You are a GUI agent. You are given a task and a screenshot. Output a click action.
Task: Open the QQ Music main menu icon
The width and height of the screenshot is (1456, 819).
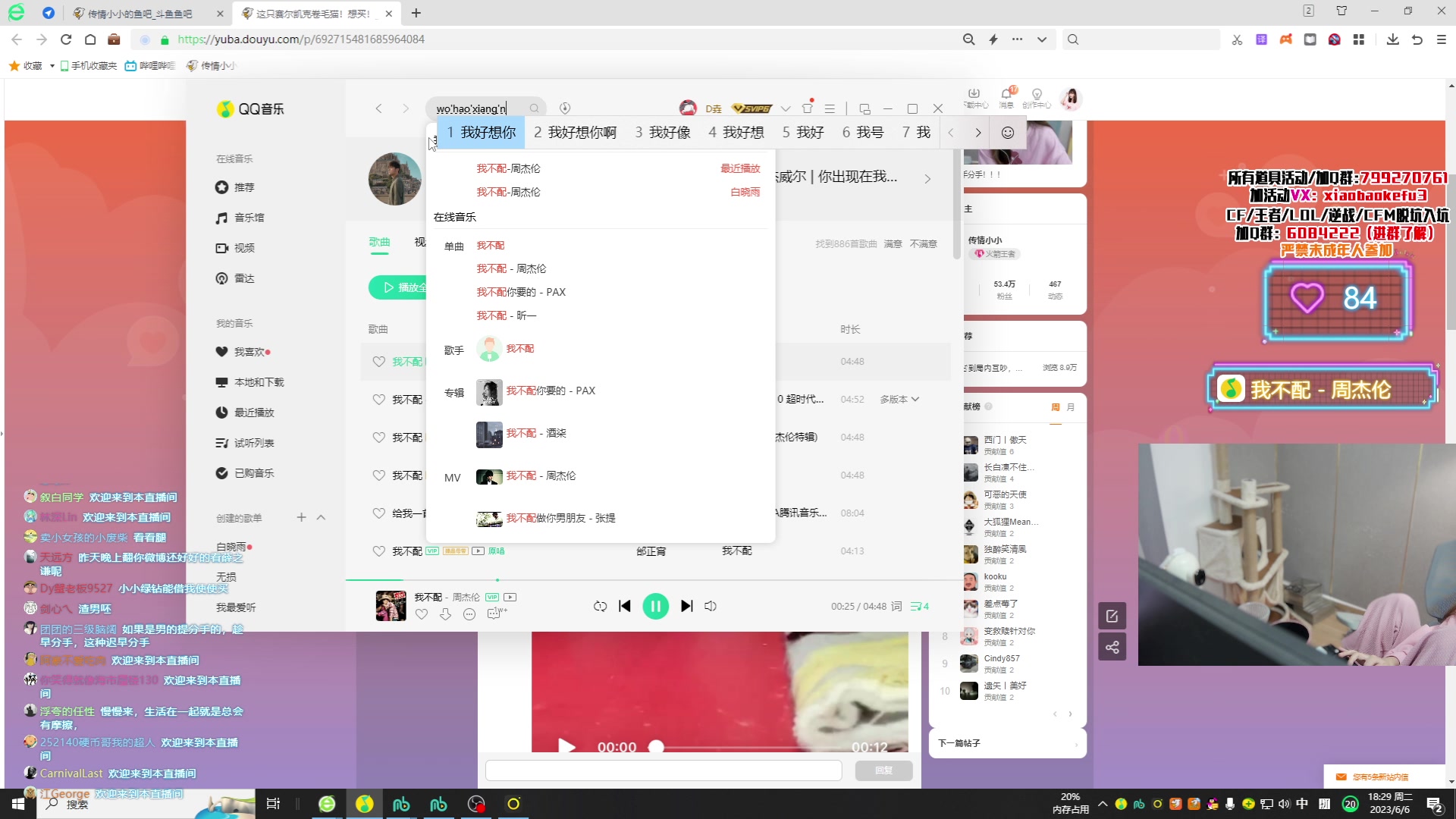tap(830, 108)
